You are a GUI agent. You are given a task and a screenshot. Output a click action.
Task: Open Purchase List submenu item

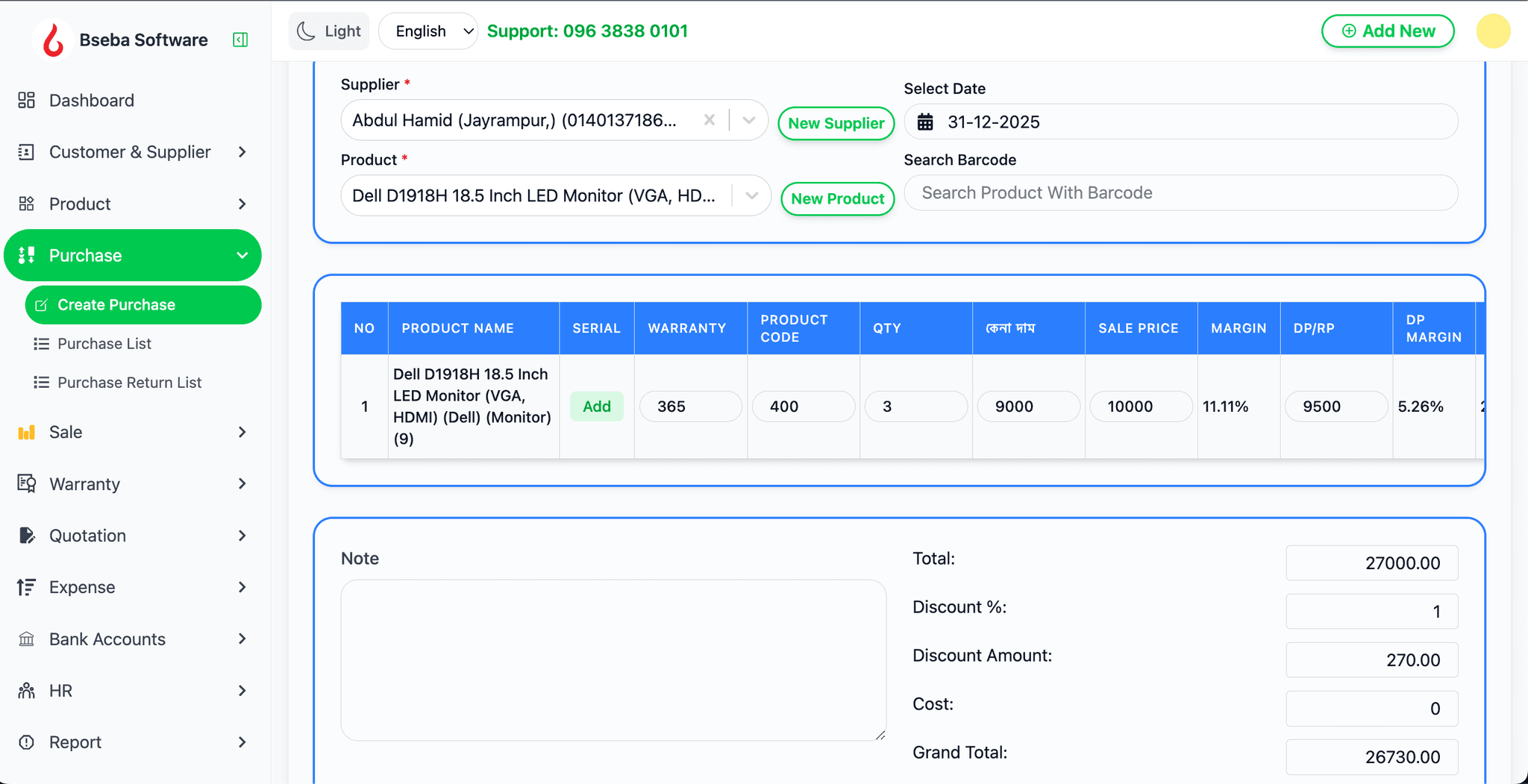click(104, 344)
